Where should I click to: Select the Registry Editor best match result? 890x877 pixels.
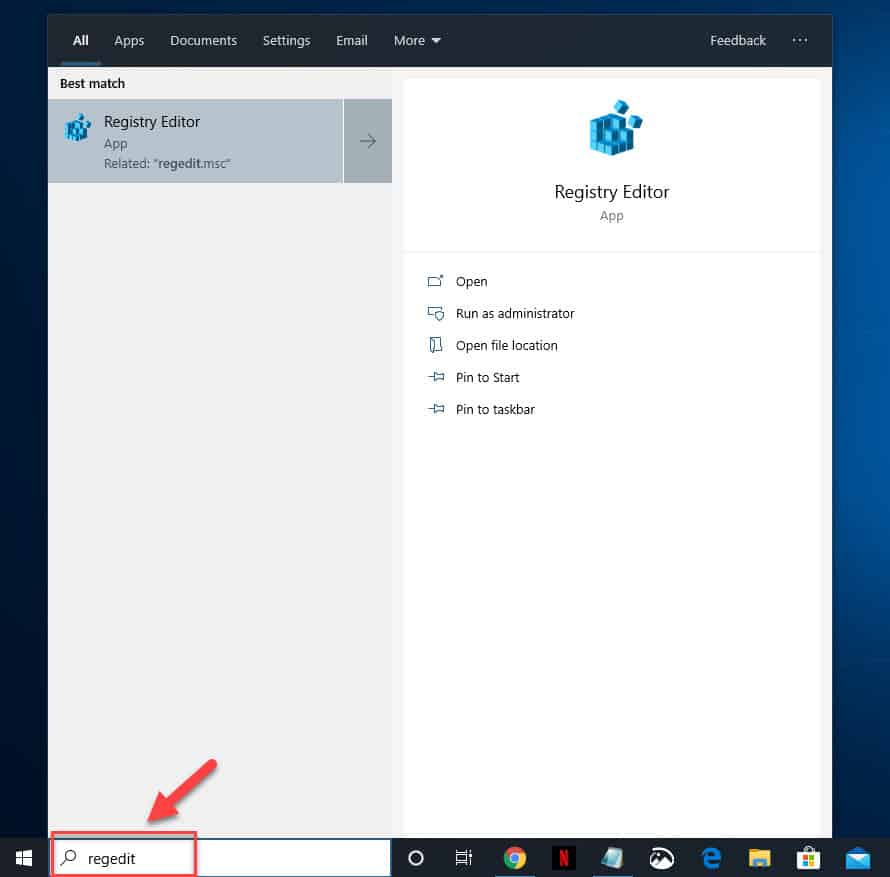click(195, 141)
